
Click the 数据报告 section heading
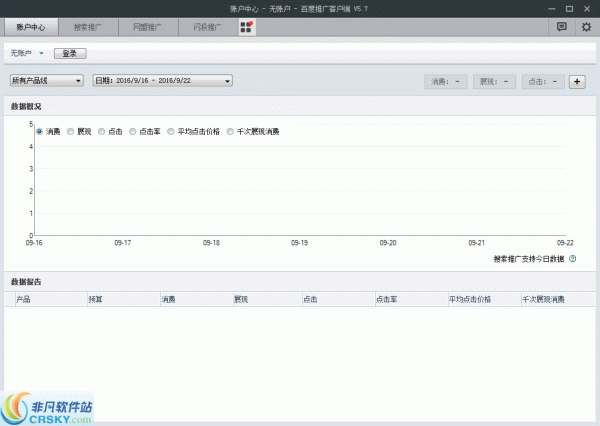tap(26, 282)
